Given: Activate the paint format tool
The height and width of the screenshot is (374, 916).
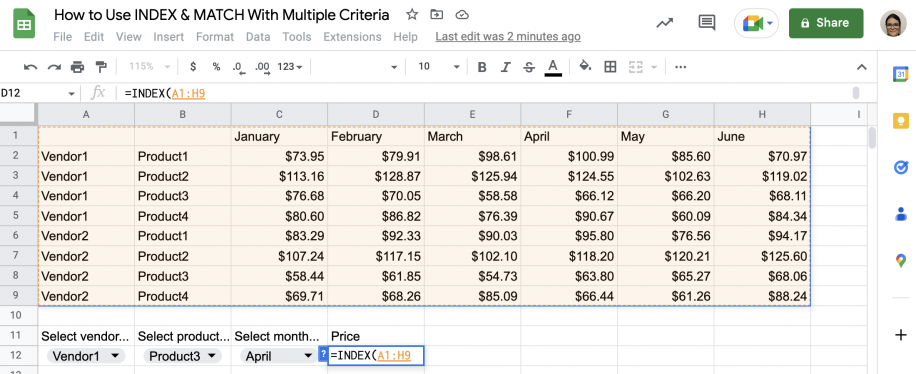Looking at the screenshot, I should click(101, 67).
